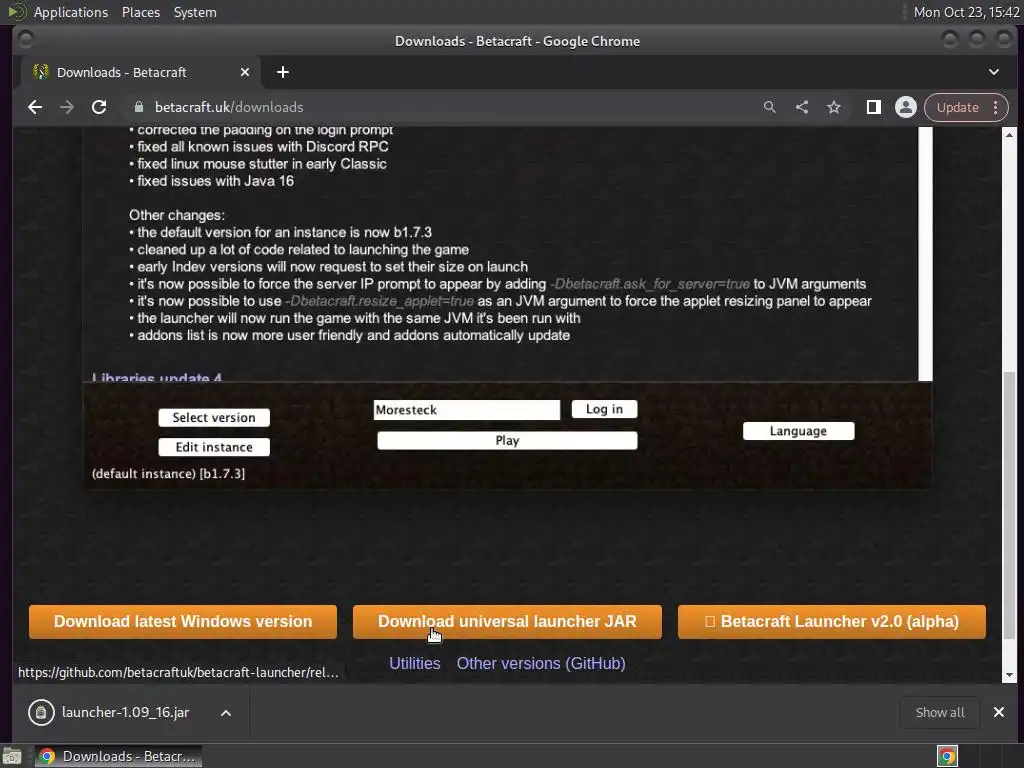
Task: Open the Chrome three-dot menu
Action: [995, 107]
